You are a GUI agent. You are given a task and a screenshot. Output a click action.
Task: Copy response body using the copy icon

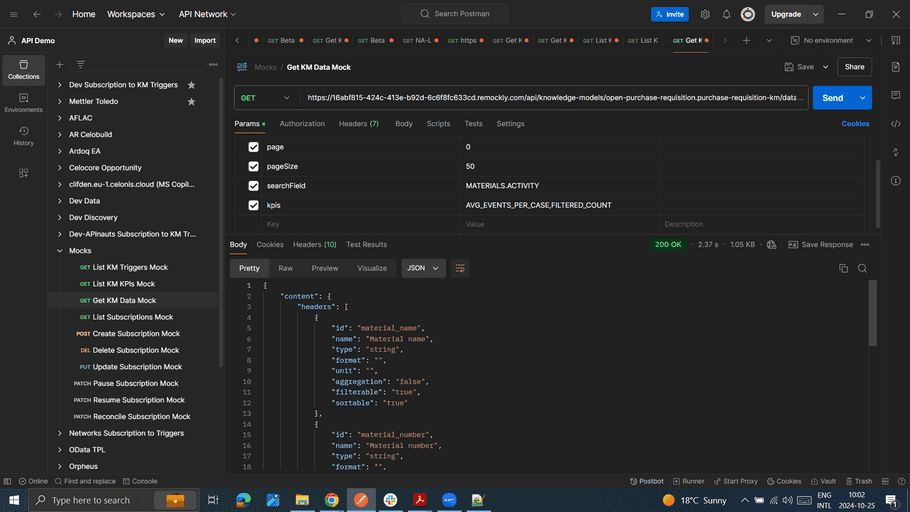tap(843, 268)
